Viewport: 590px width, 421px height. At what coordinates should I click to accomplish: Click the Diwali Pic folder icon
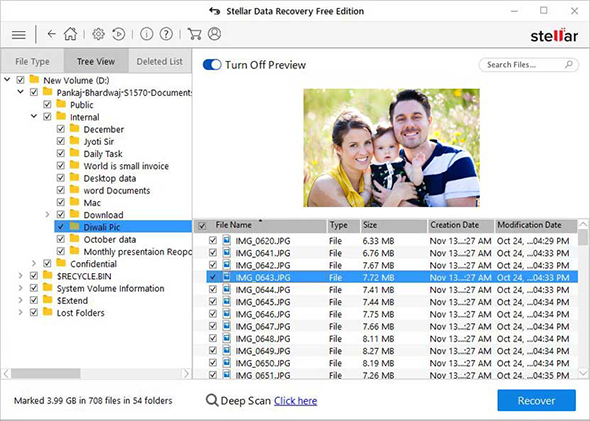(x=75, y=226)
